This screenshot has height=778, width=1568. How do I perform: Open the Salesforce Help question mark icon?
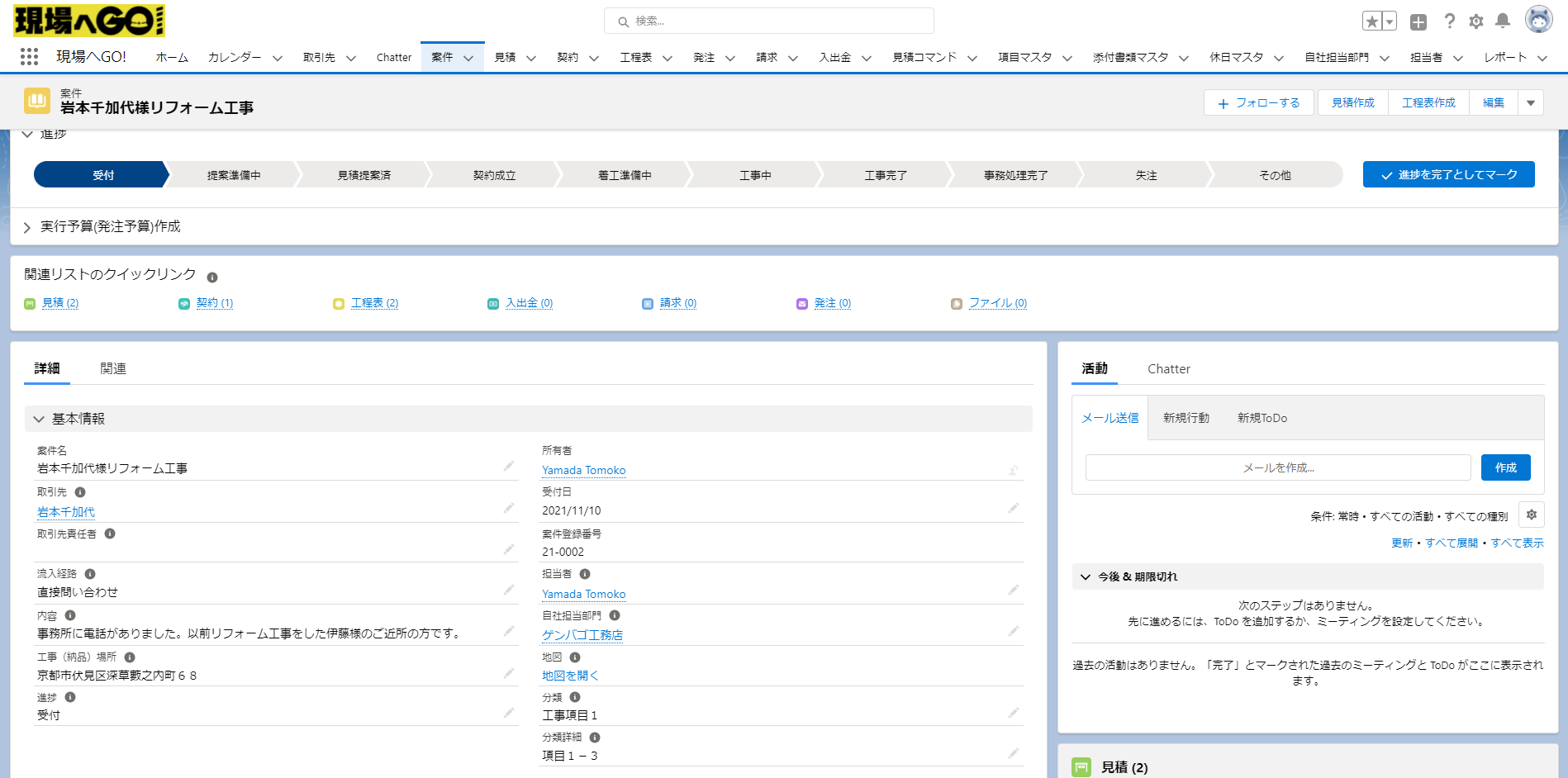[x=1449, y=21]
